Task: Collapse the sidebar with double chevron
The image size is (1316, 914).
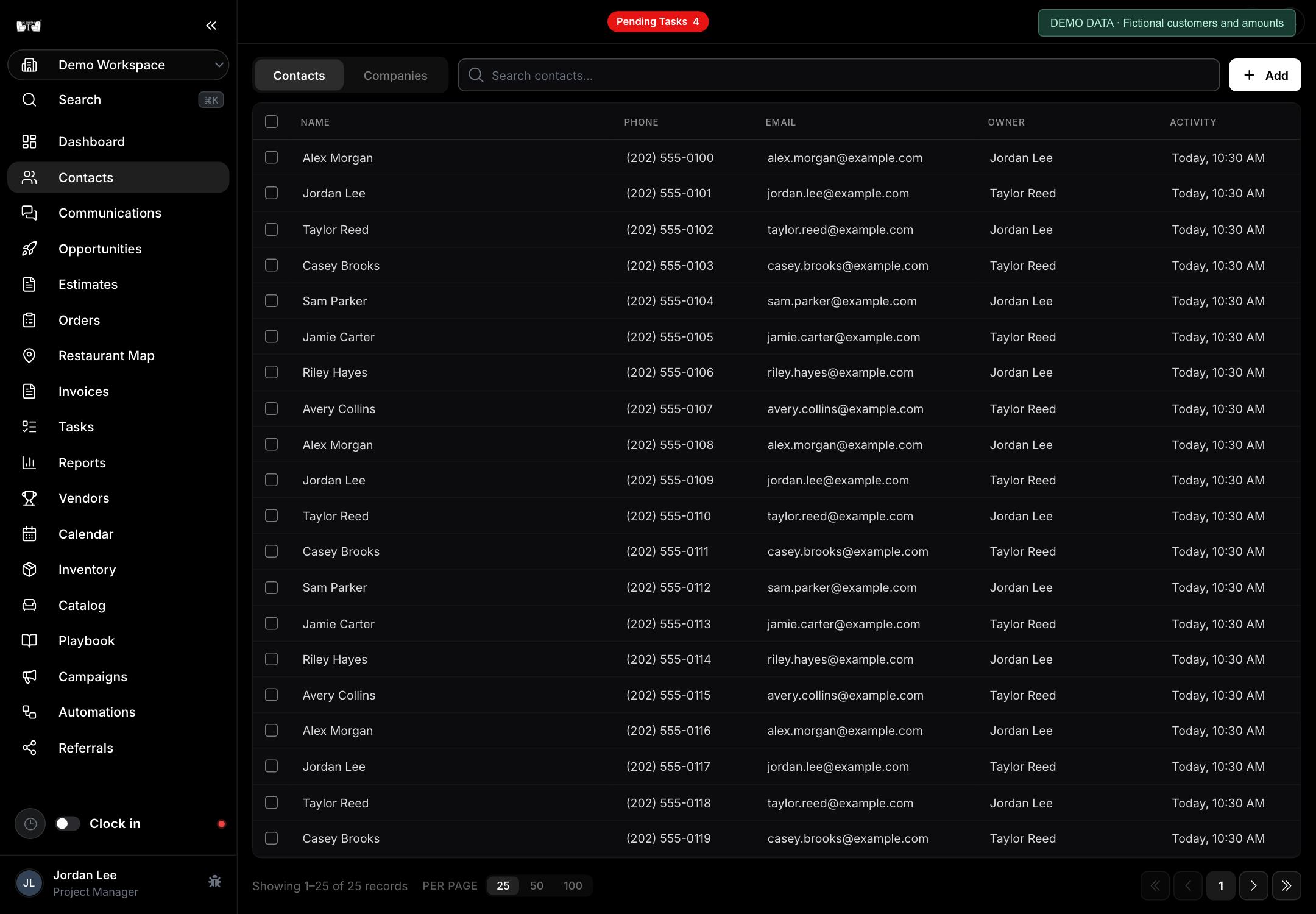Action: point(211,26)
